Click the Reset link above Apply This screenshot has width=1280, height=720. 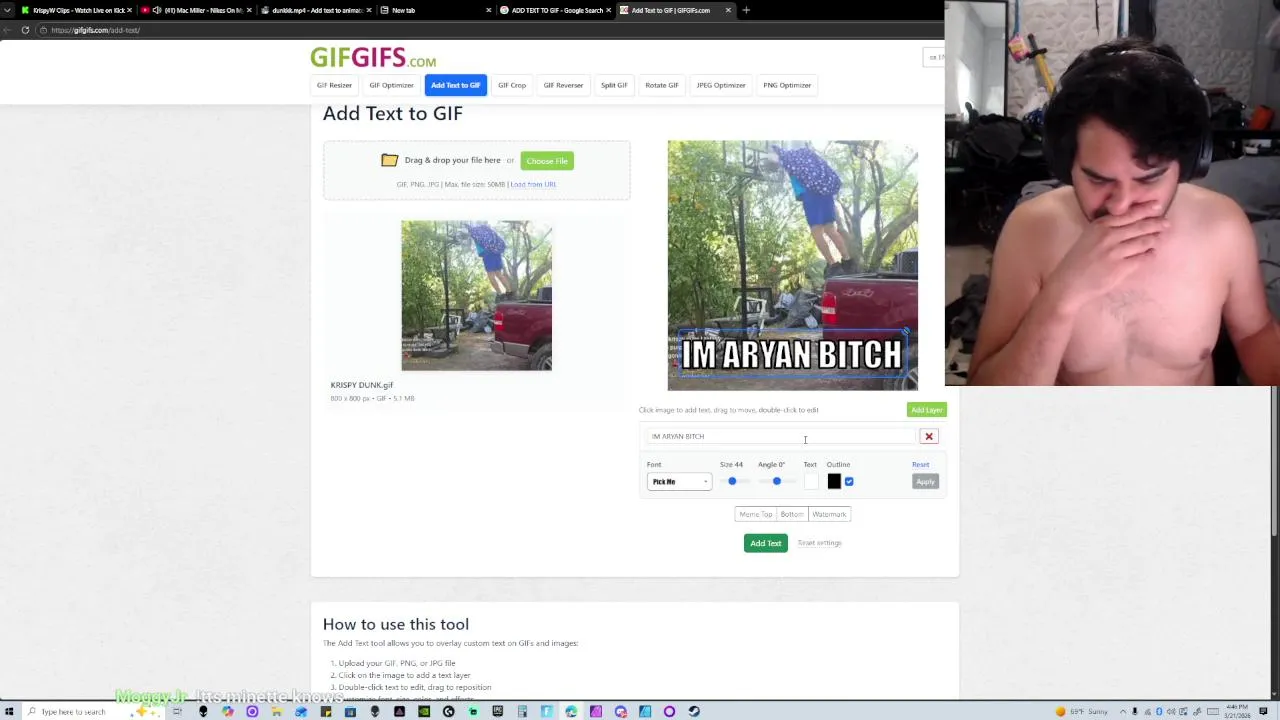[920, 464]
